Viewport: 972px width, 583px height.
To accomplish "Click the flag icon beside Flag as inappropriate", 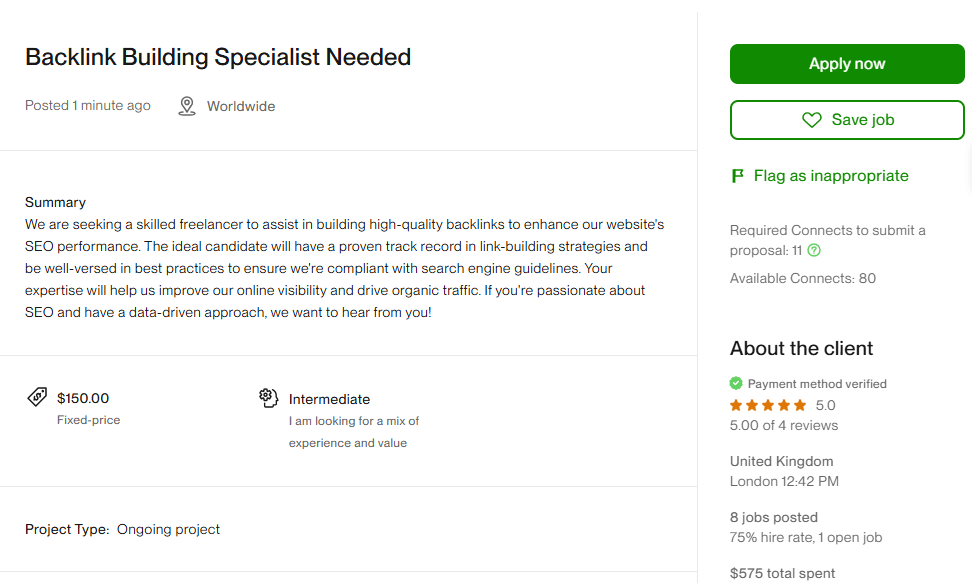I will tap(737, 175).
